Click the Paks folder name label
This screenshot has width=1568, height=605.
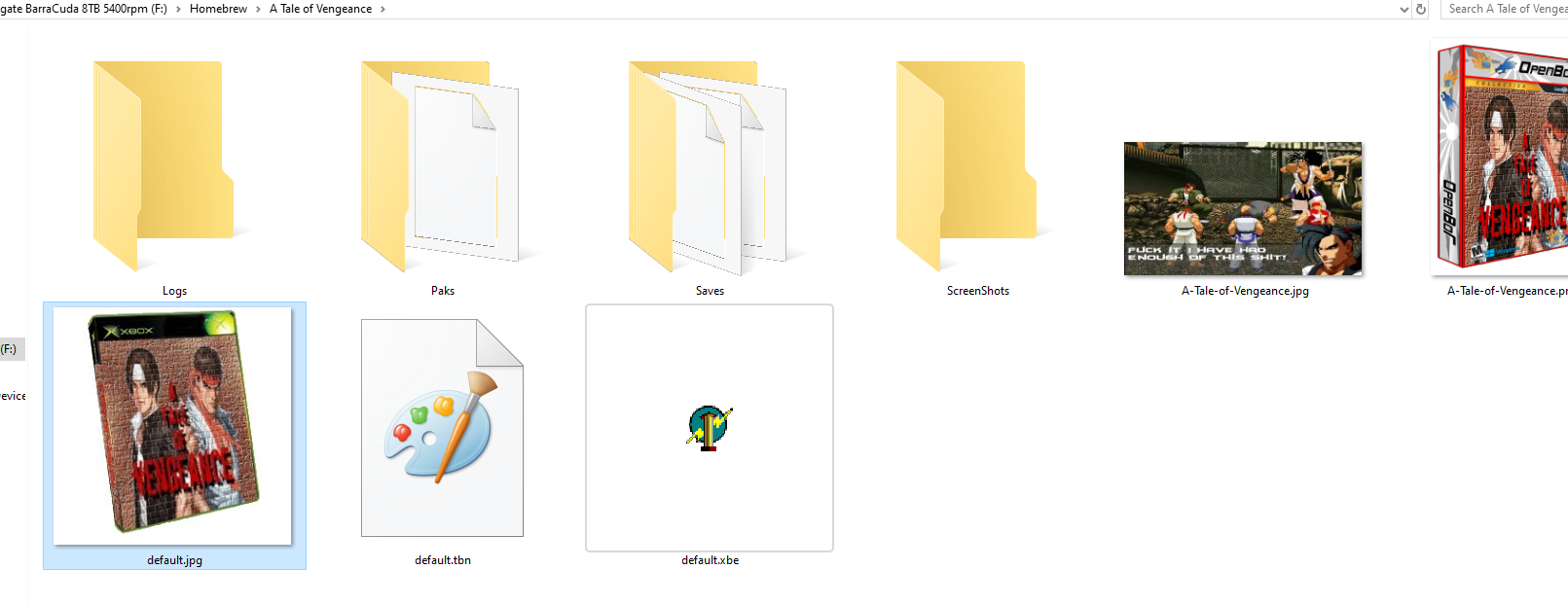click(x=443, y=291)
